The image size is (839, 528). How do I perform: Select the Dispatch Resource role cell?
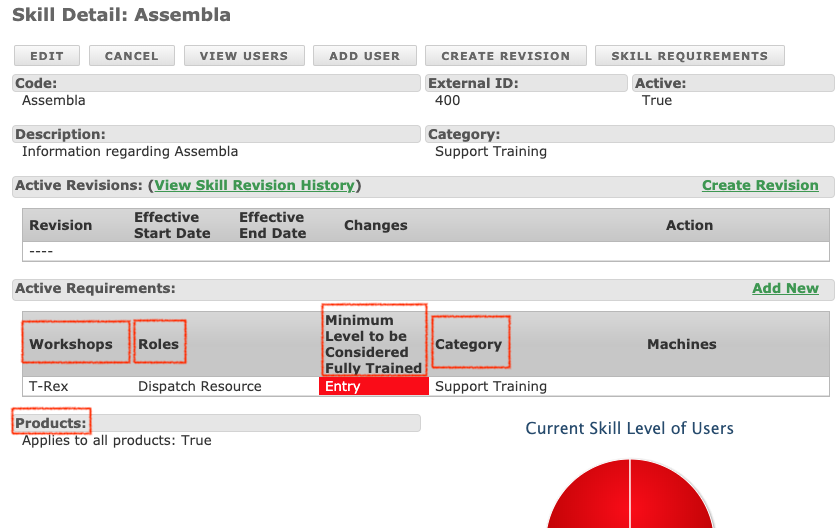pyautogui.click(x=200, y=386)
